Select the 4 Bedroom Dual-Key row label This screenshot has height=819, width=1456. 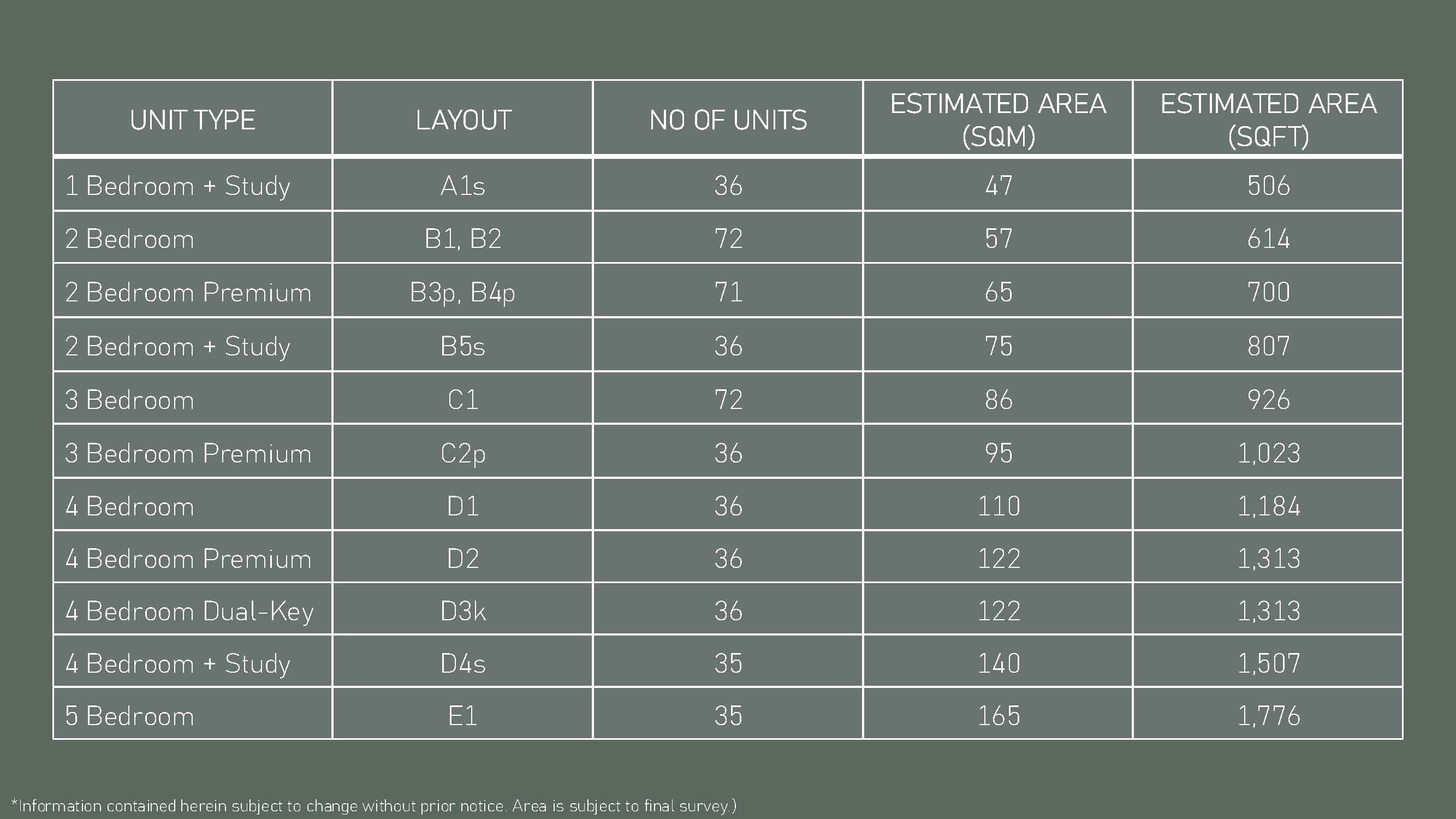point(189,611)
